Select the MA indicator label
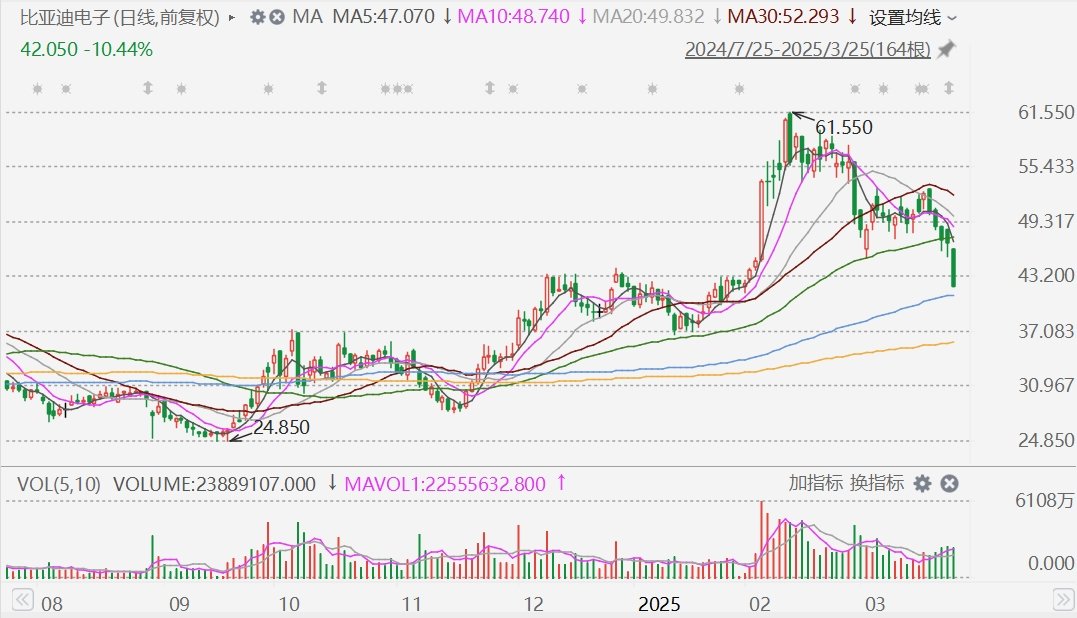1077x618 pixels. pyautogui.click(x=307, y=16)
